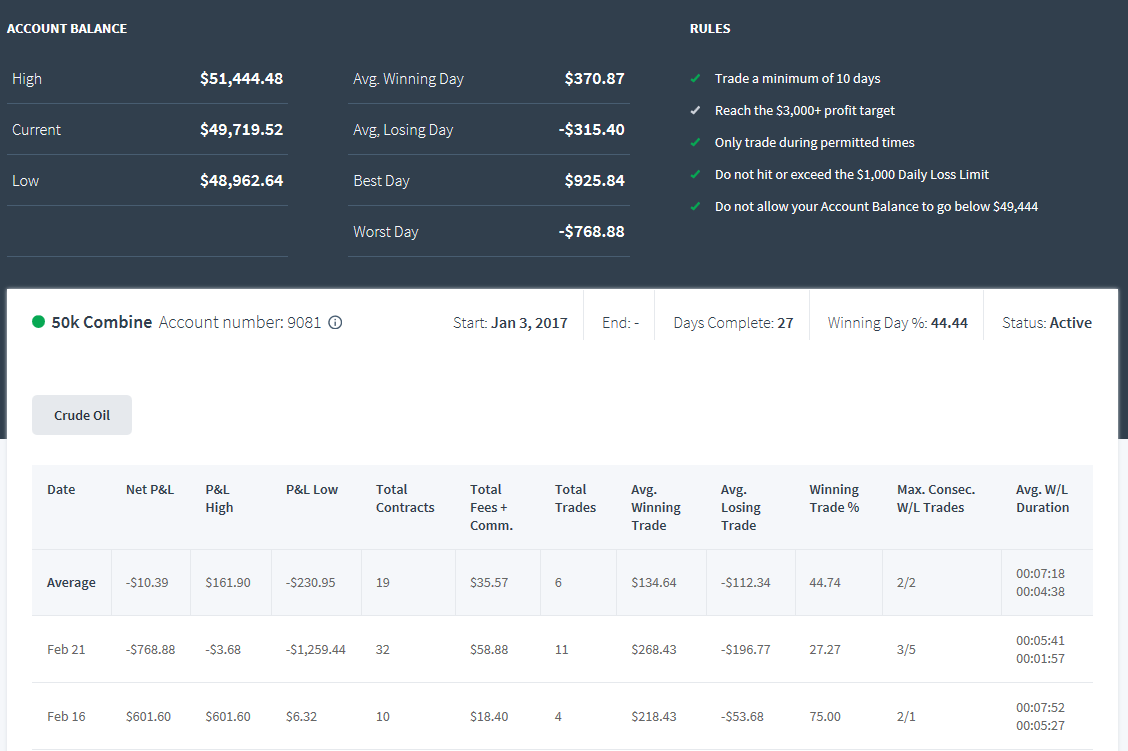
Task: Click checkmark beside Account Balance rule
Action: coord(695,206)
